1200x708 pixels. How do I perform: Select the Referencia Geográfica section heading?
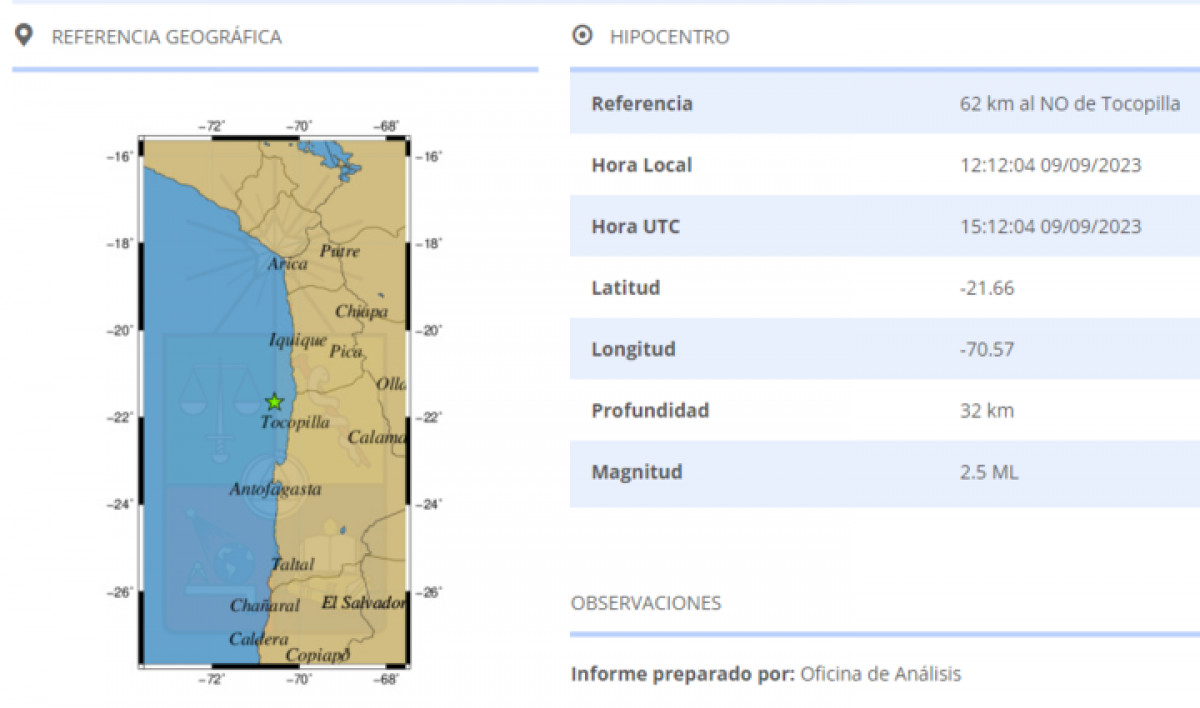(x=166, y=37)
